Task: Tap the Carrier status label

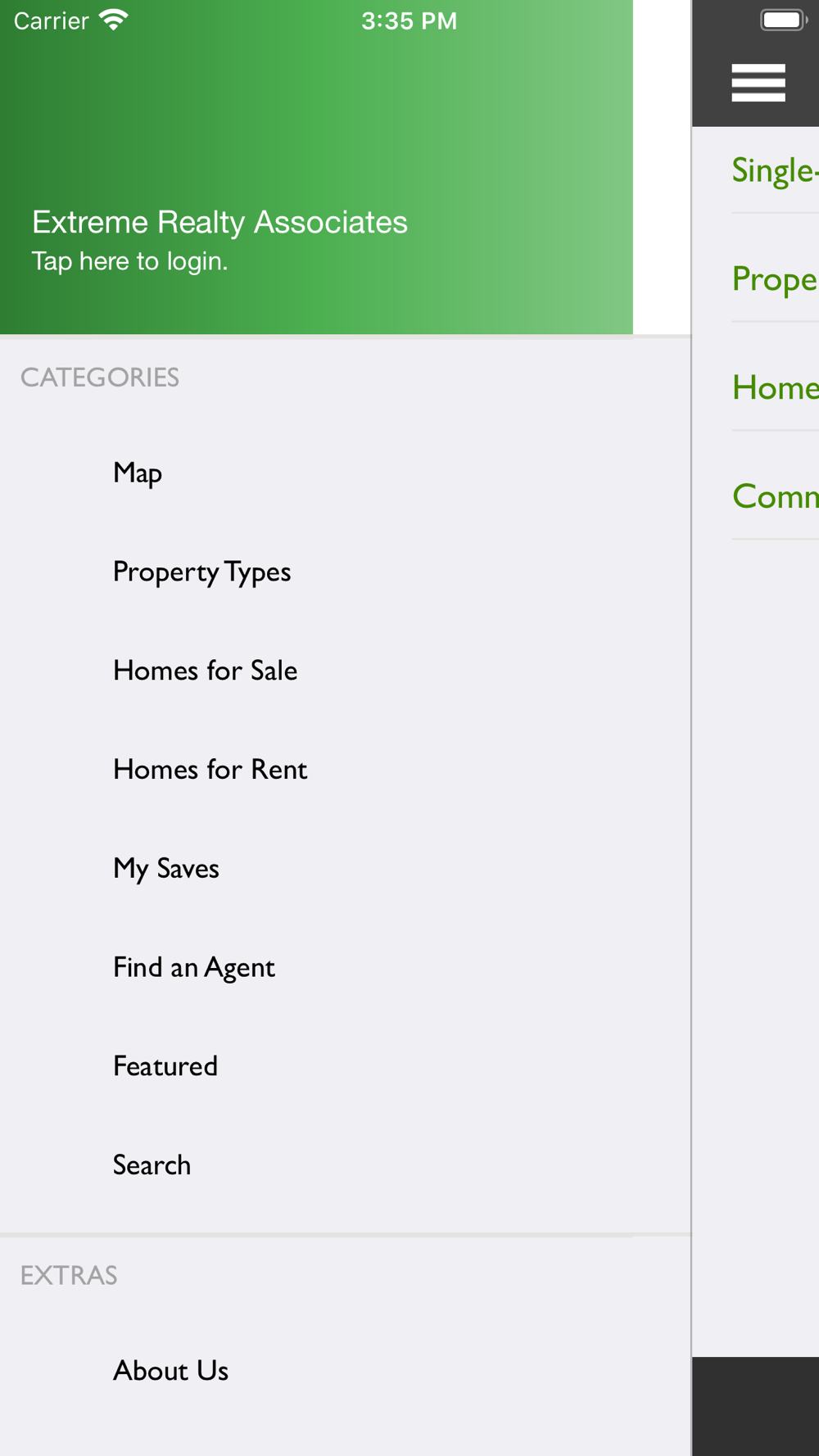Action: pos(51,20)
